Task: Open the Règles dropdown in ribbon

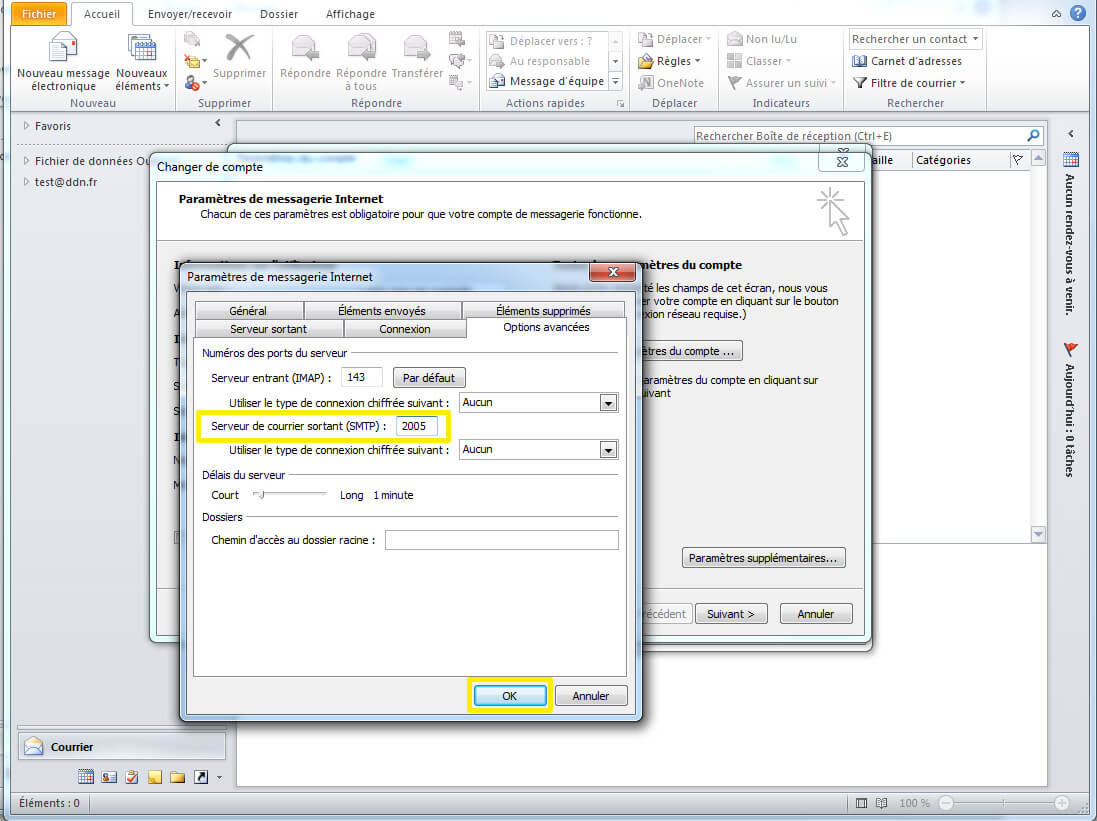Action: click(x=679, y=61)
